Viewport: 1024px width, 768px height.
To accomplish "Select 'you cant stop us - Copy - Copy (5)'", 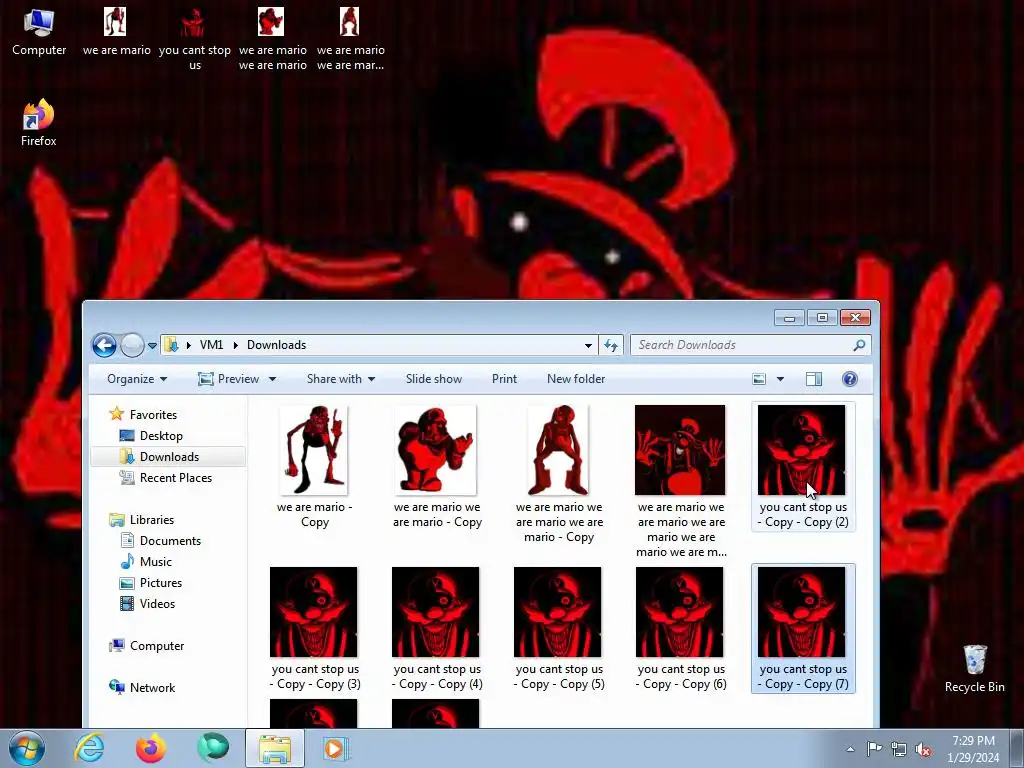I will 558,628.
